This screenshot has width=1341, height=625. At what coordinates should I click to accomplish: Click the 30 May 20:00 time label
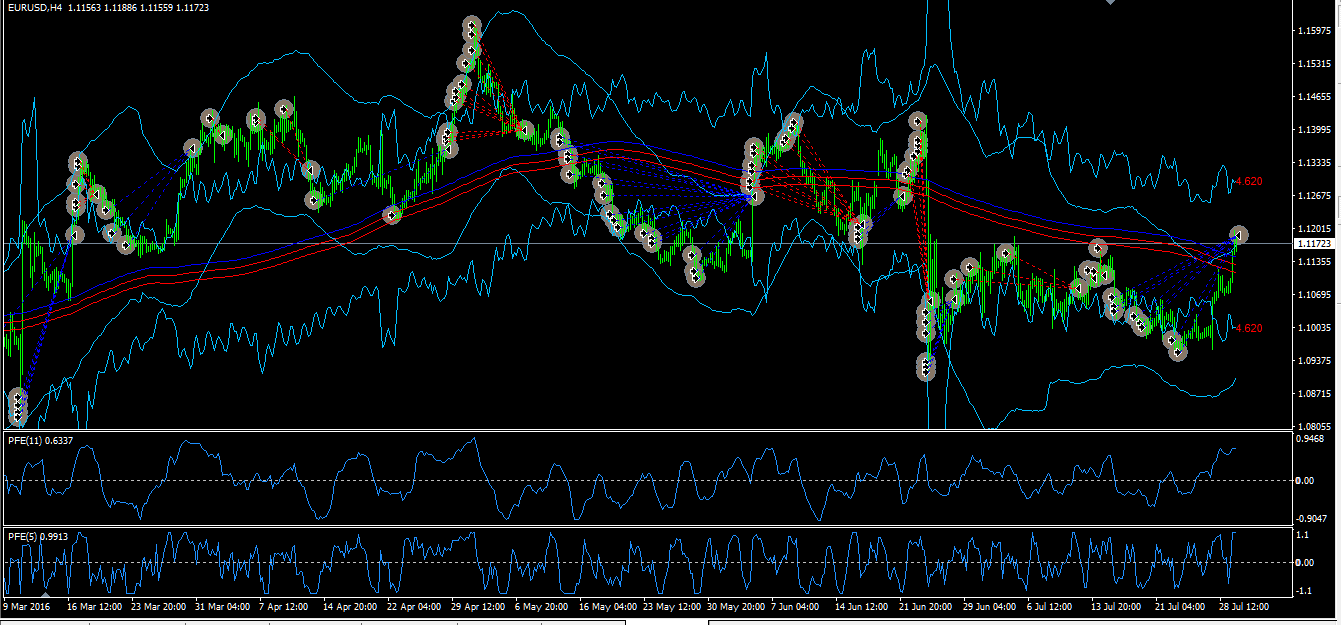(734, 606)
